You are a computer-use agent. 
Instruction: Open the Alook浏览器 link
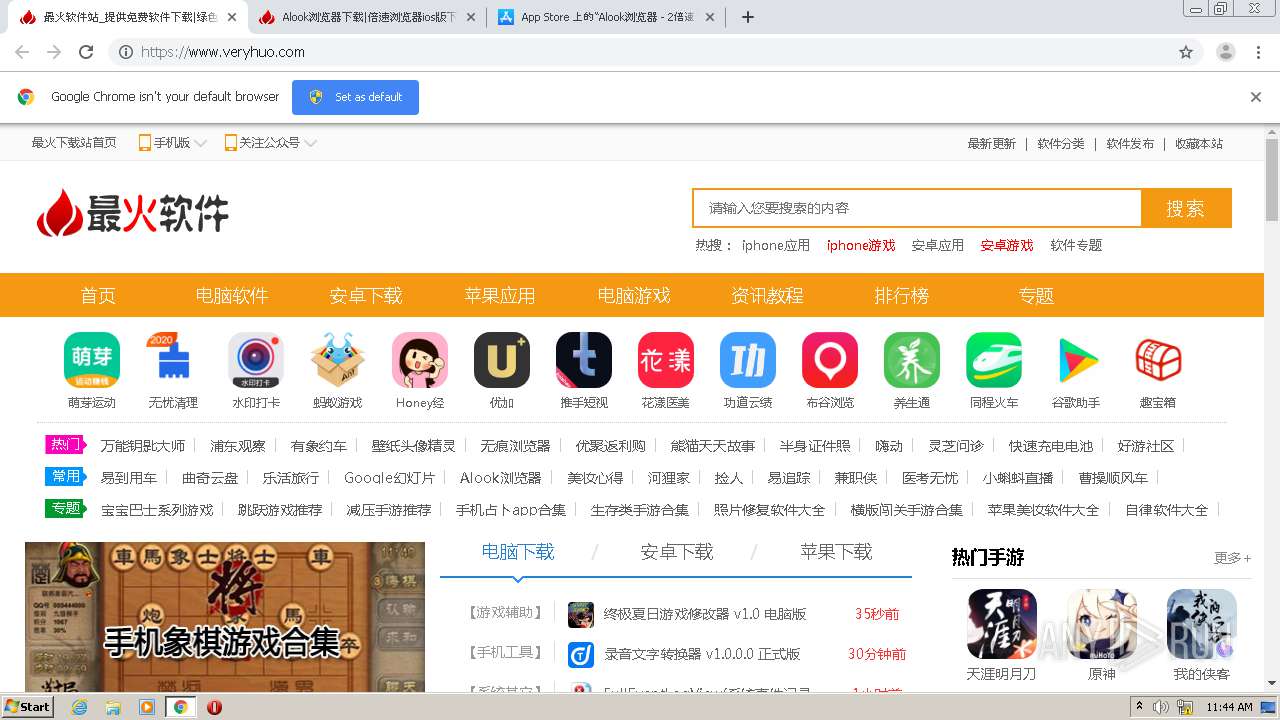(500, 478)
